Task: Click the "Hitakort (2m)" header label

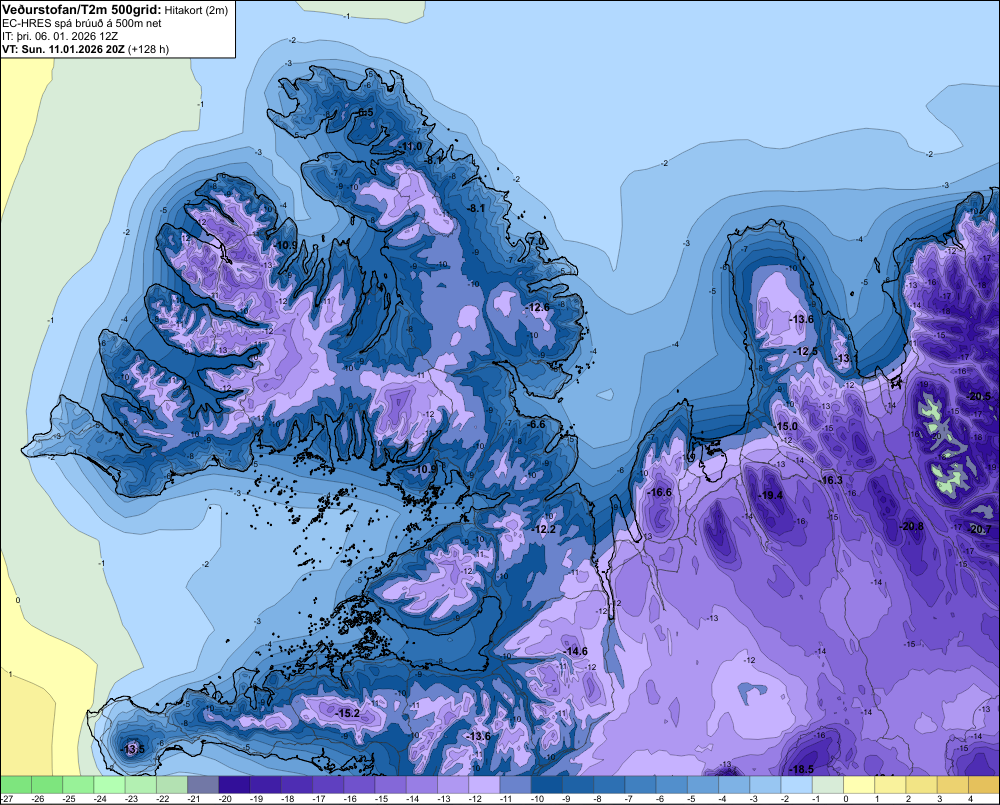Action: pos(196,10)
